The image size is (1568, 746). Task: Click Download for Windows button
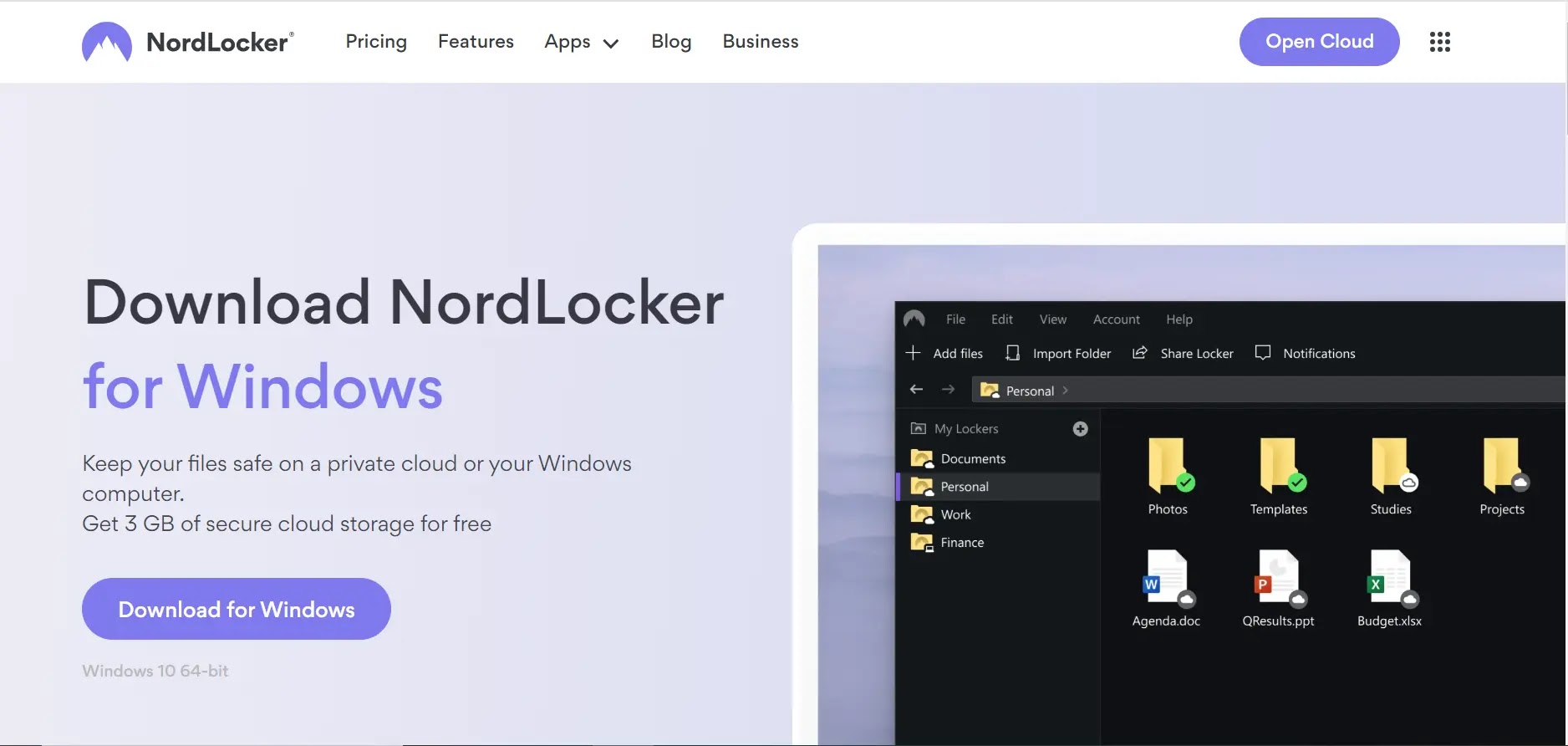[x=237, y=609]
